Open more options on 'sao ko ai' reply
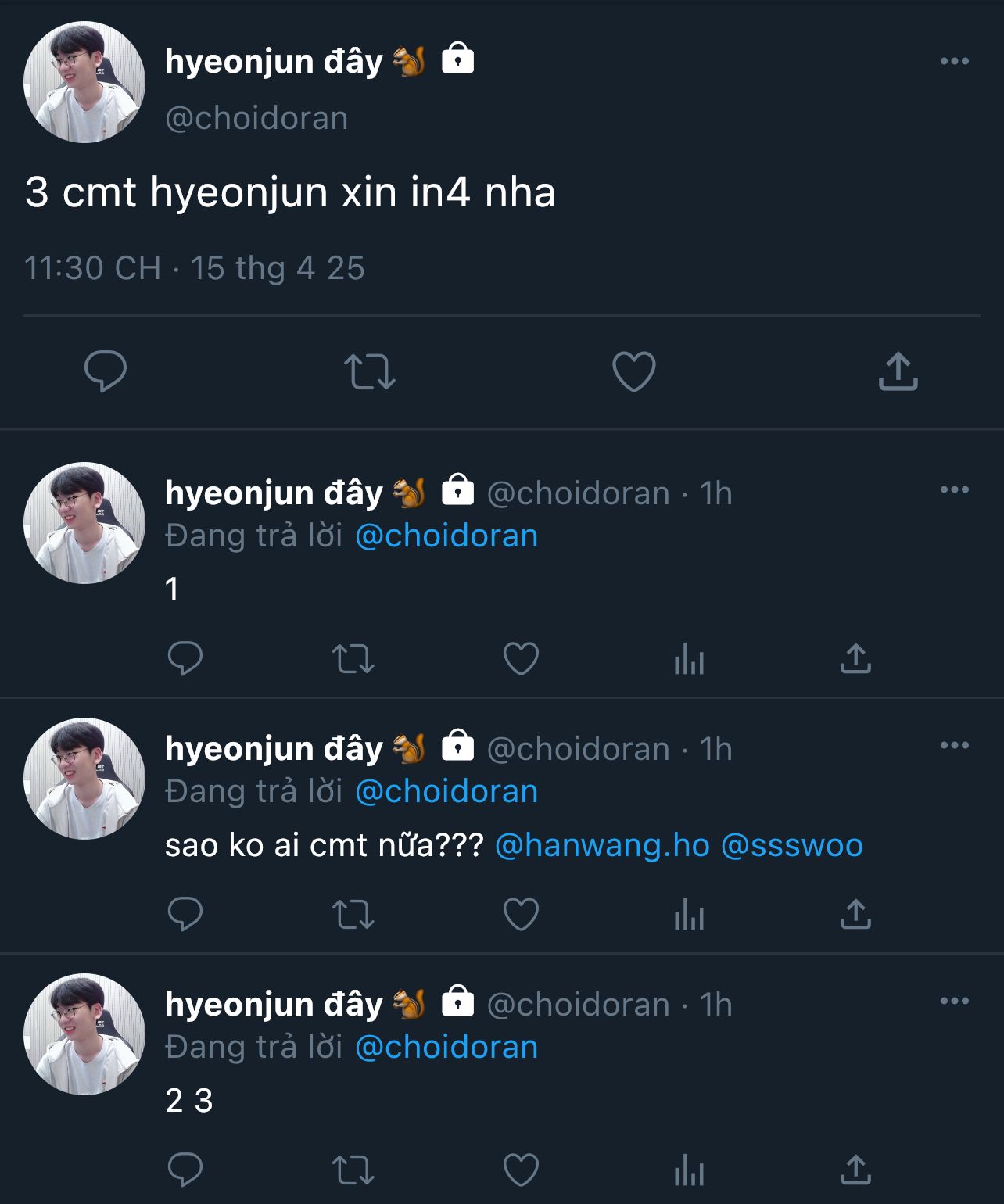This screenshot has height=1204, width=1004. (954, 746)
